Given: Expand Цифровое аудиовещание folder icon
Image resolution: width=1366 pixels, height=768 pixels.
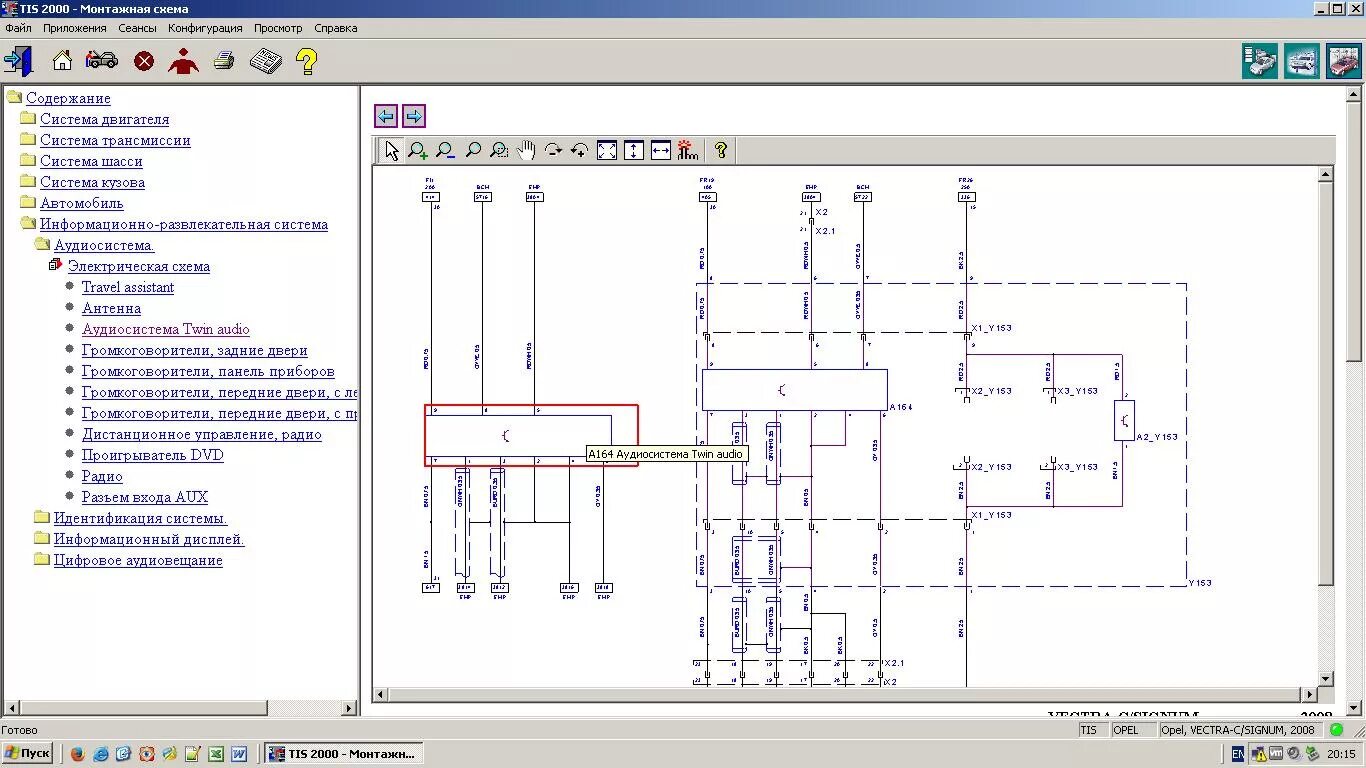Looking at the screenshot, I should [x=42, y=559].
